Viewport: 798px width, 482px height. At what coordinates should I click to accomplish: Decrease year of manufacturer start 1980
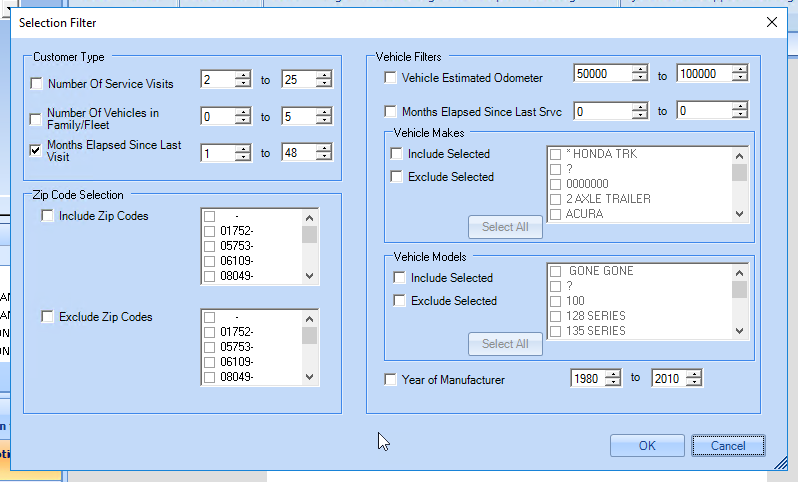point(613,383)
